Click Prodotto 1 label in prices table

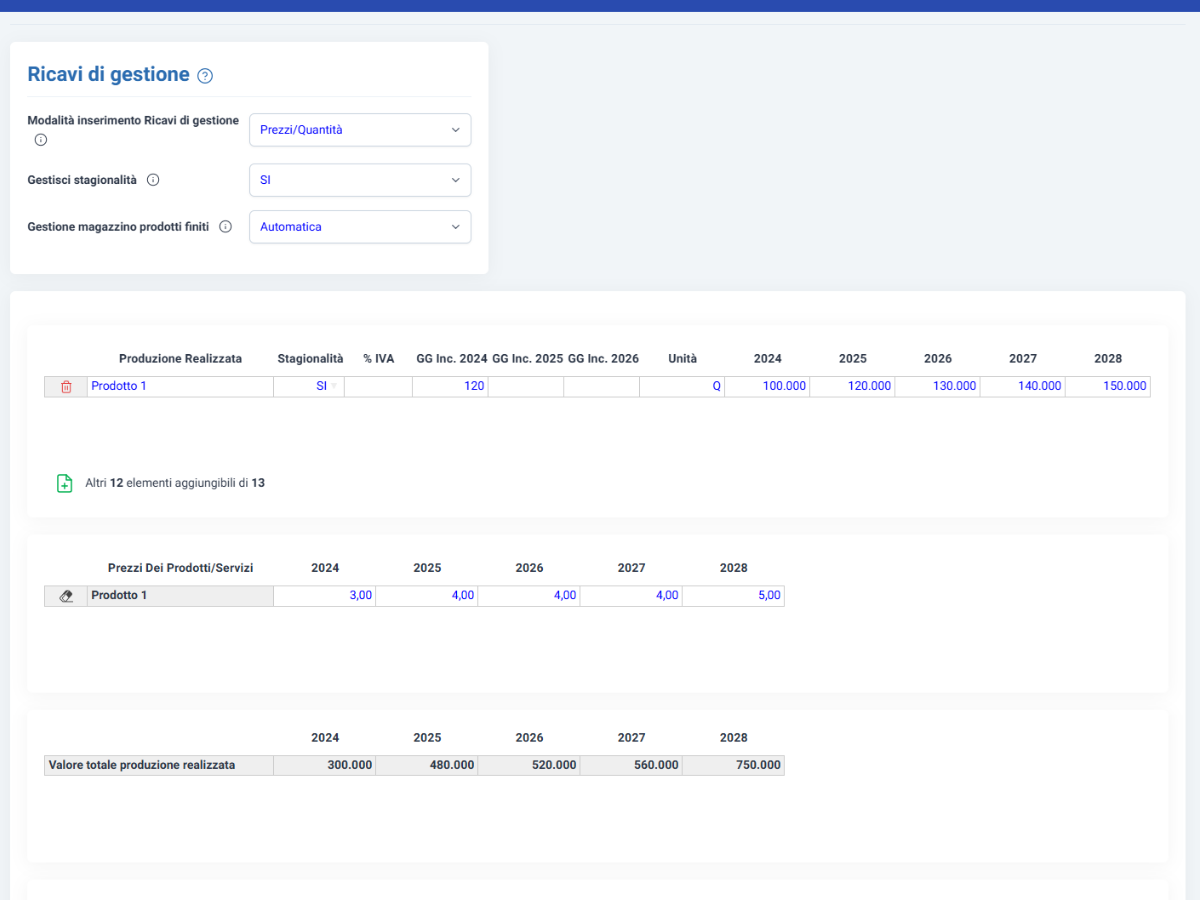(x=180, y=596)
